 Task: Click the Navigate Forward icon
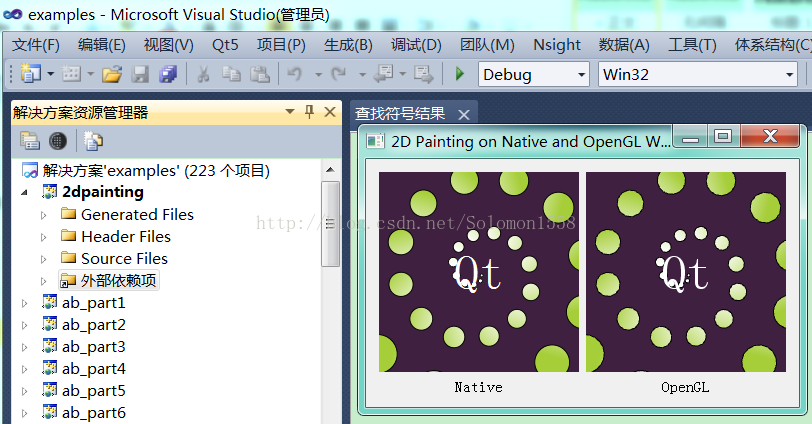424,75
